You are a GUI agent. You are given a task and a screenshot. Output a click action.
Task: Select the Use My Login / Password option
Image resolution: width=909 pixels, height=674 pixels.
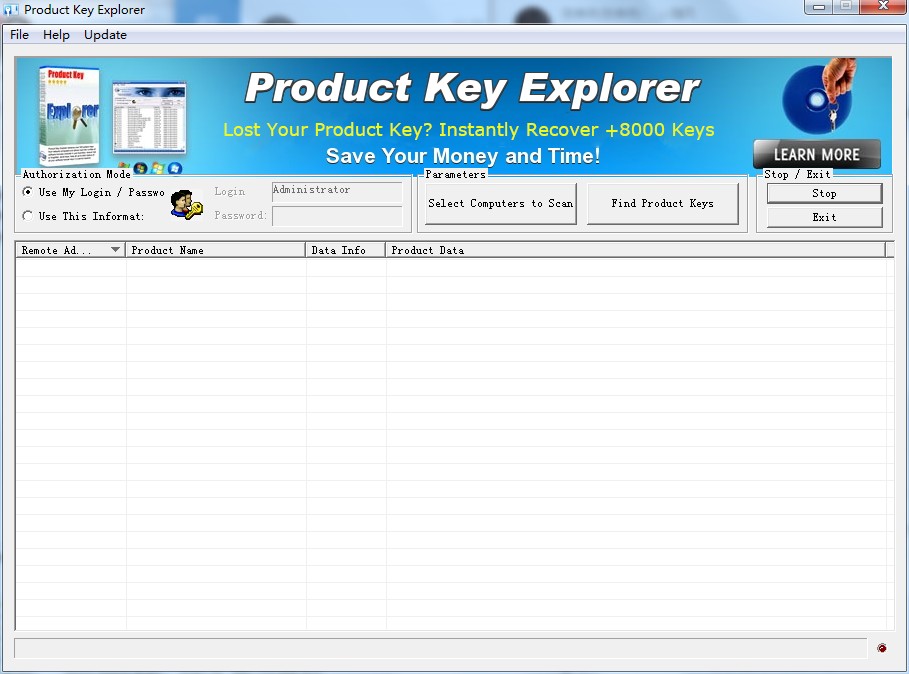(x=28, y=192)
